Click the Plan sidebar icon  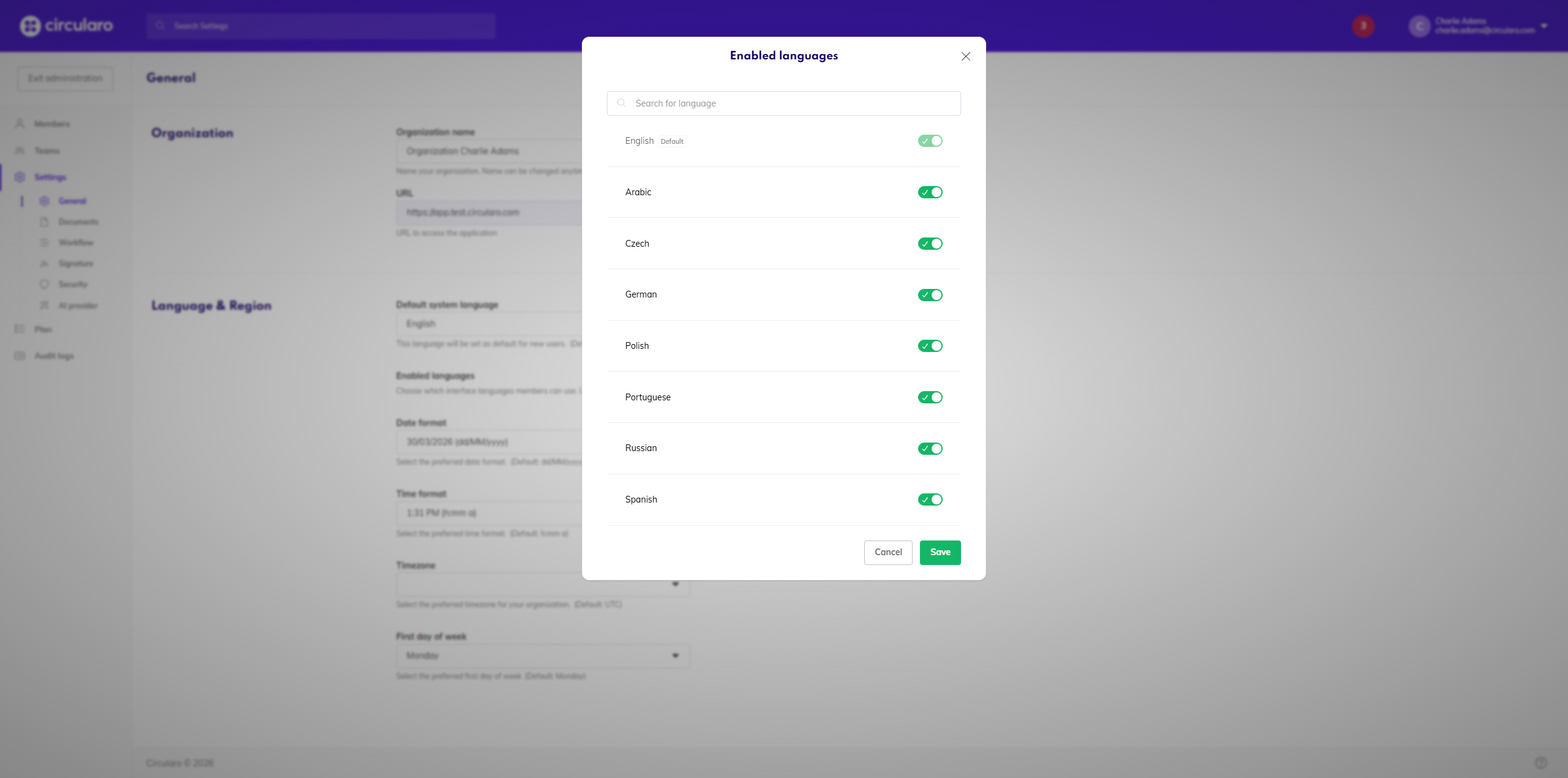20,329
